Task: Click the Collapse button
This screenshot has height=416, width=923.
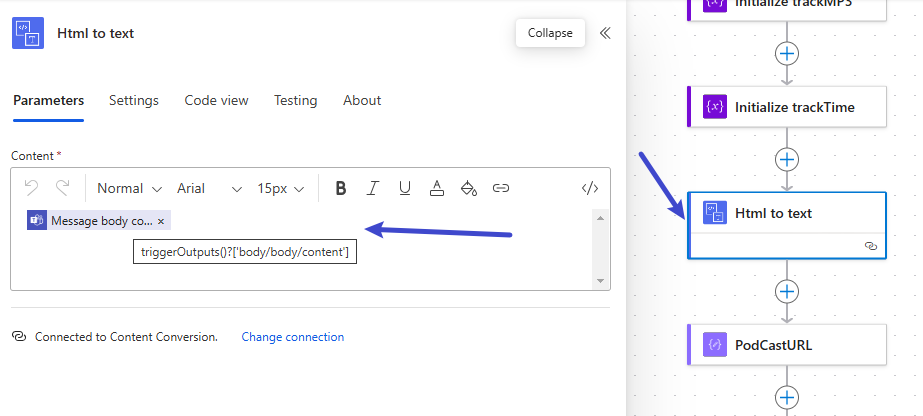Action: (550, 33)
